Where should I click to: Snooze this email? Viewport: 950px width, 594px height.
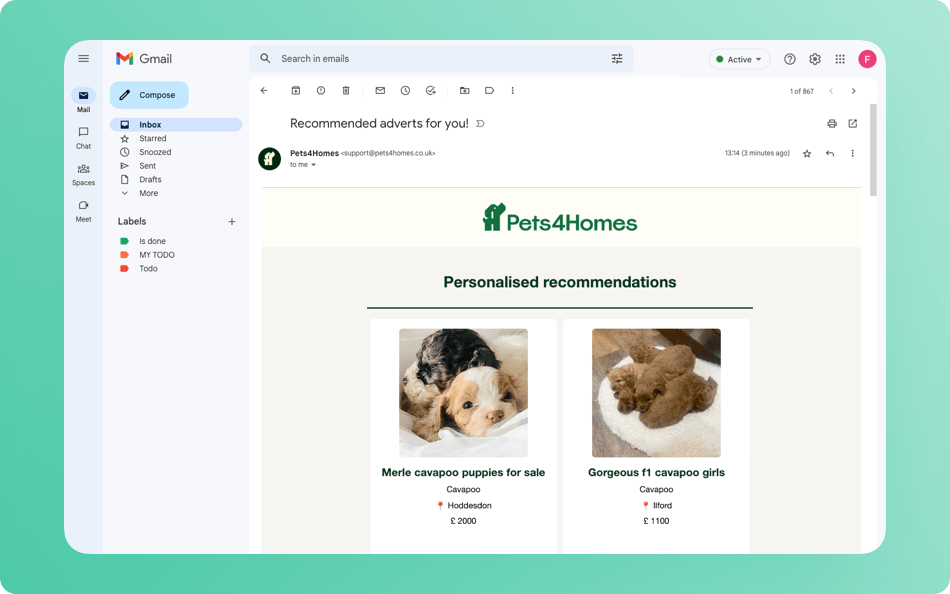point(405,91)
